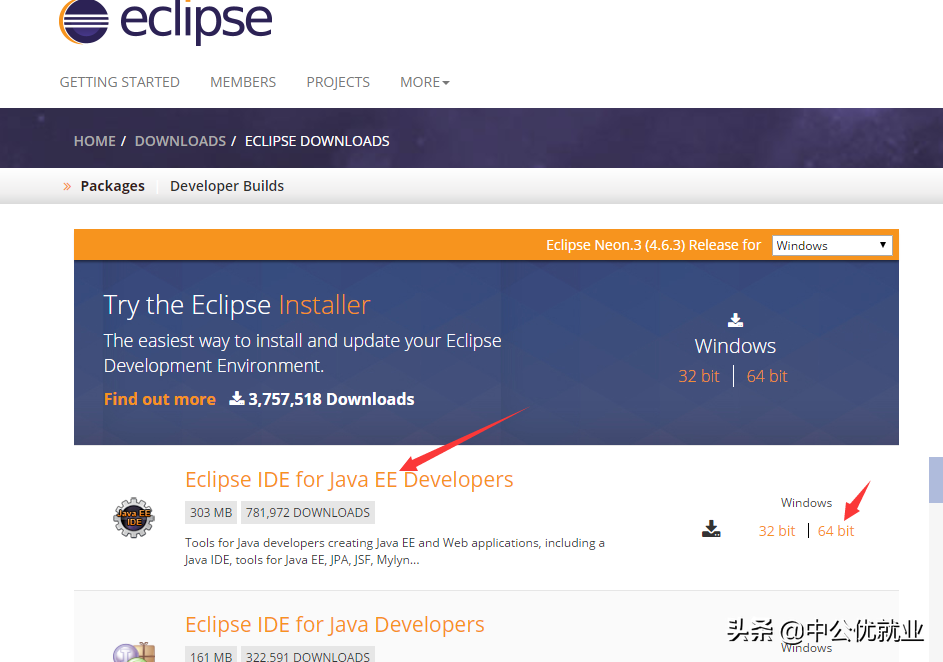Click the Find out more link
The height and width of the screenshot is (662, 943).
click(159, 398)
